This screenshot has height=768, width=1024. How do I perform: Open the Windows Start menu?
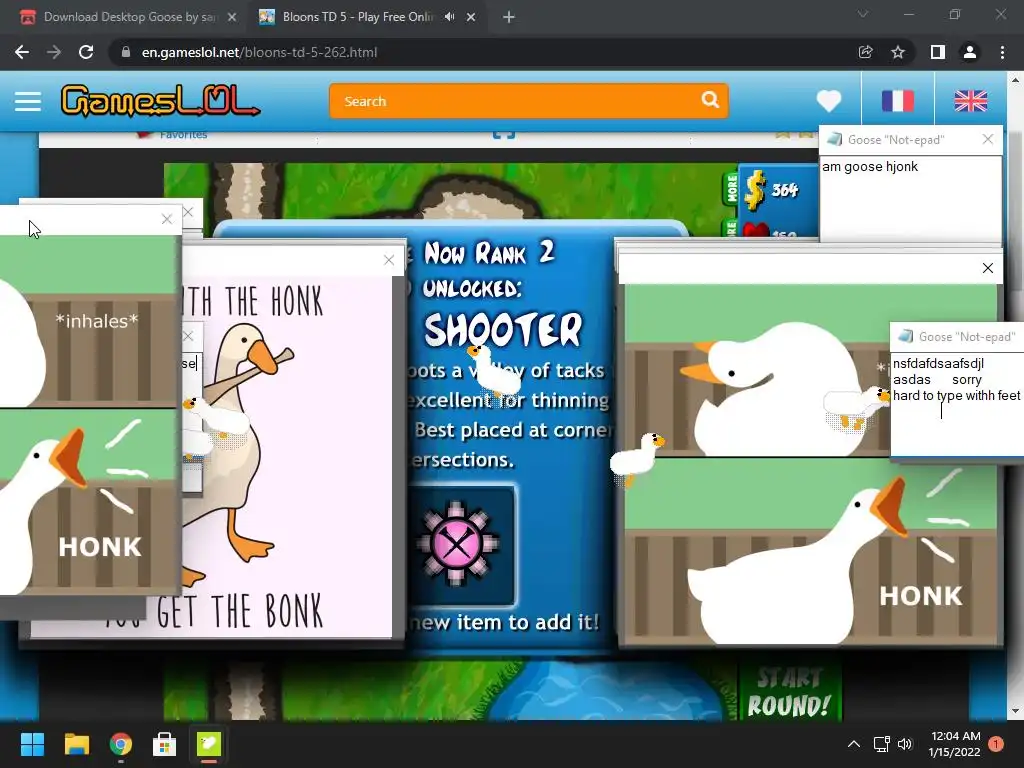click(32, 744)
